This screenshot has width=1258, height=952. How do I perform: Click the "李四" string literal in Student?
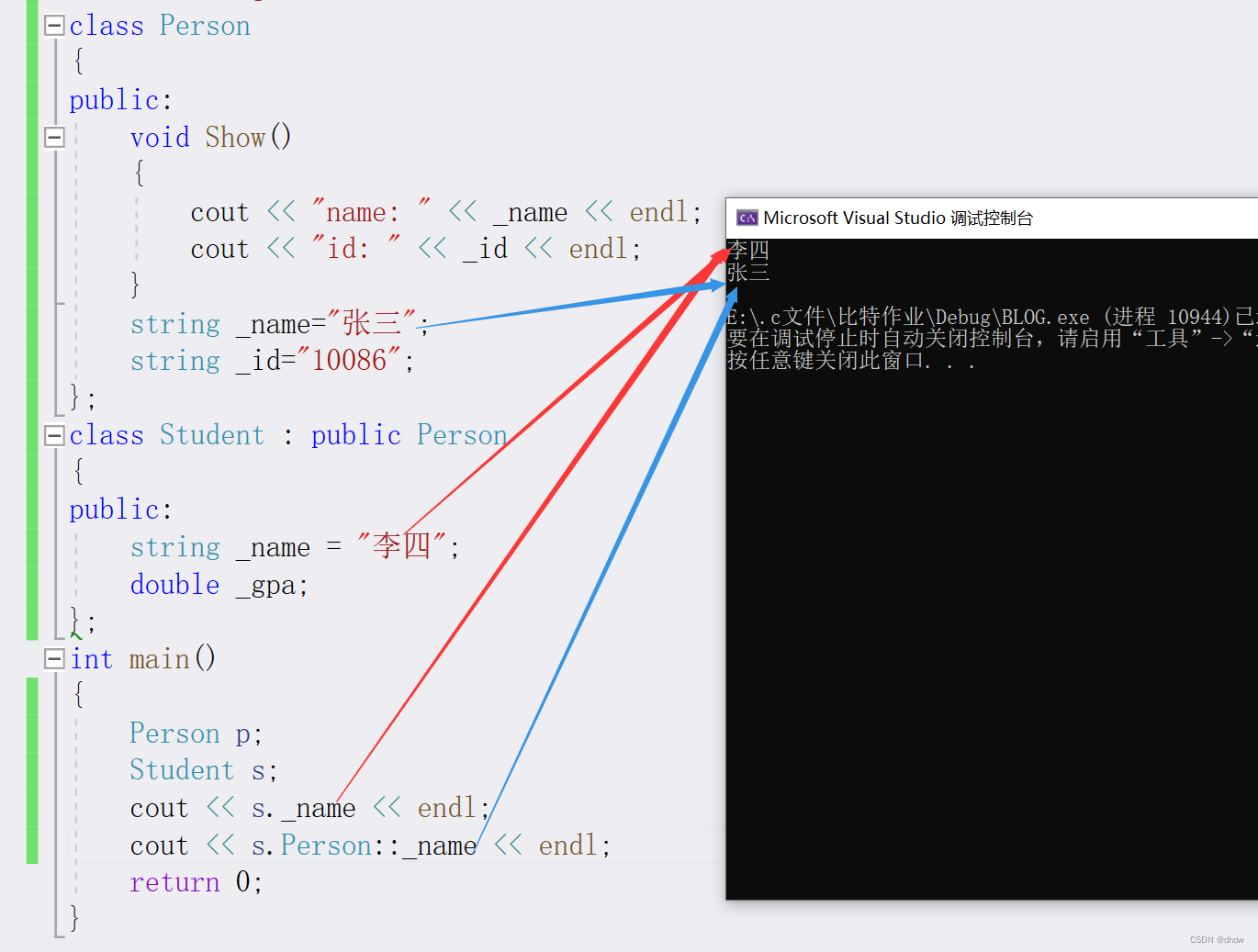tap(402, 546)
